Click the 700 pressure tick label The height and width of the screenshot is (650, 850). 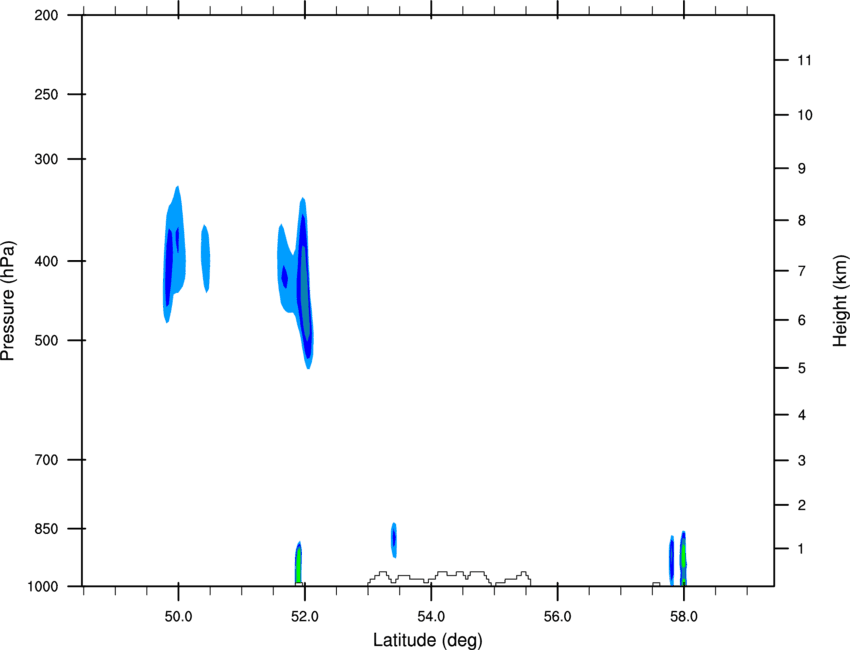coord(46,460)
